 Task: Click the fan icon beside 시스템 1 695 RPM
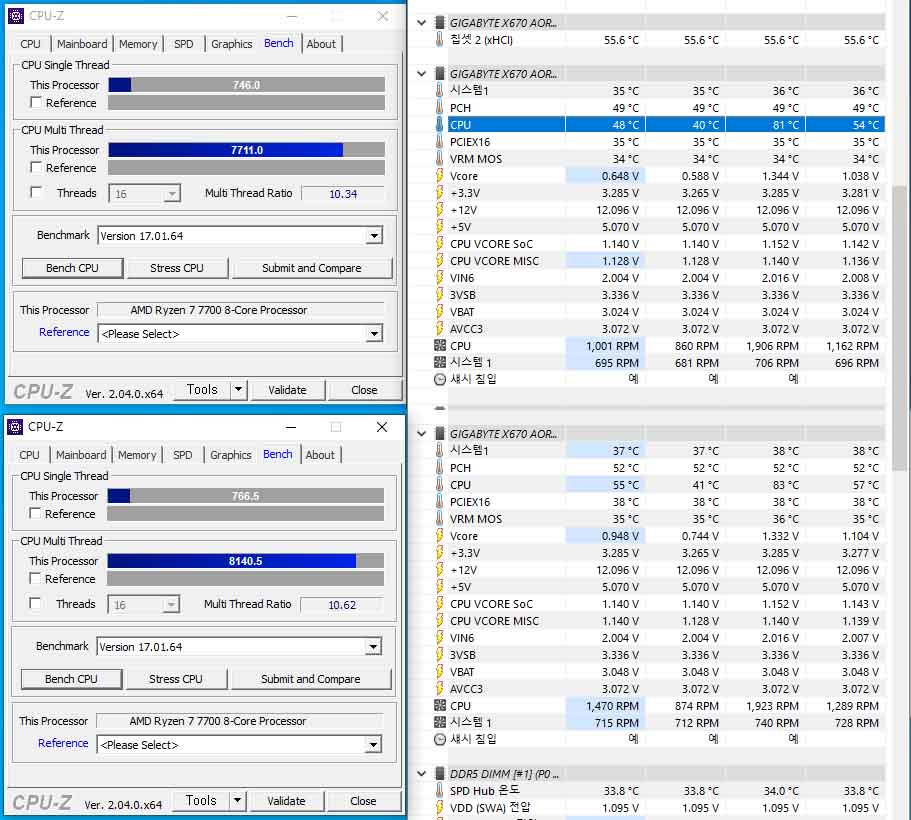tap(440, 362)
